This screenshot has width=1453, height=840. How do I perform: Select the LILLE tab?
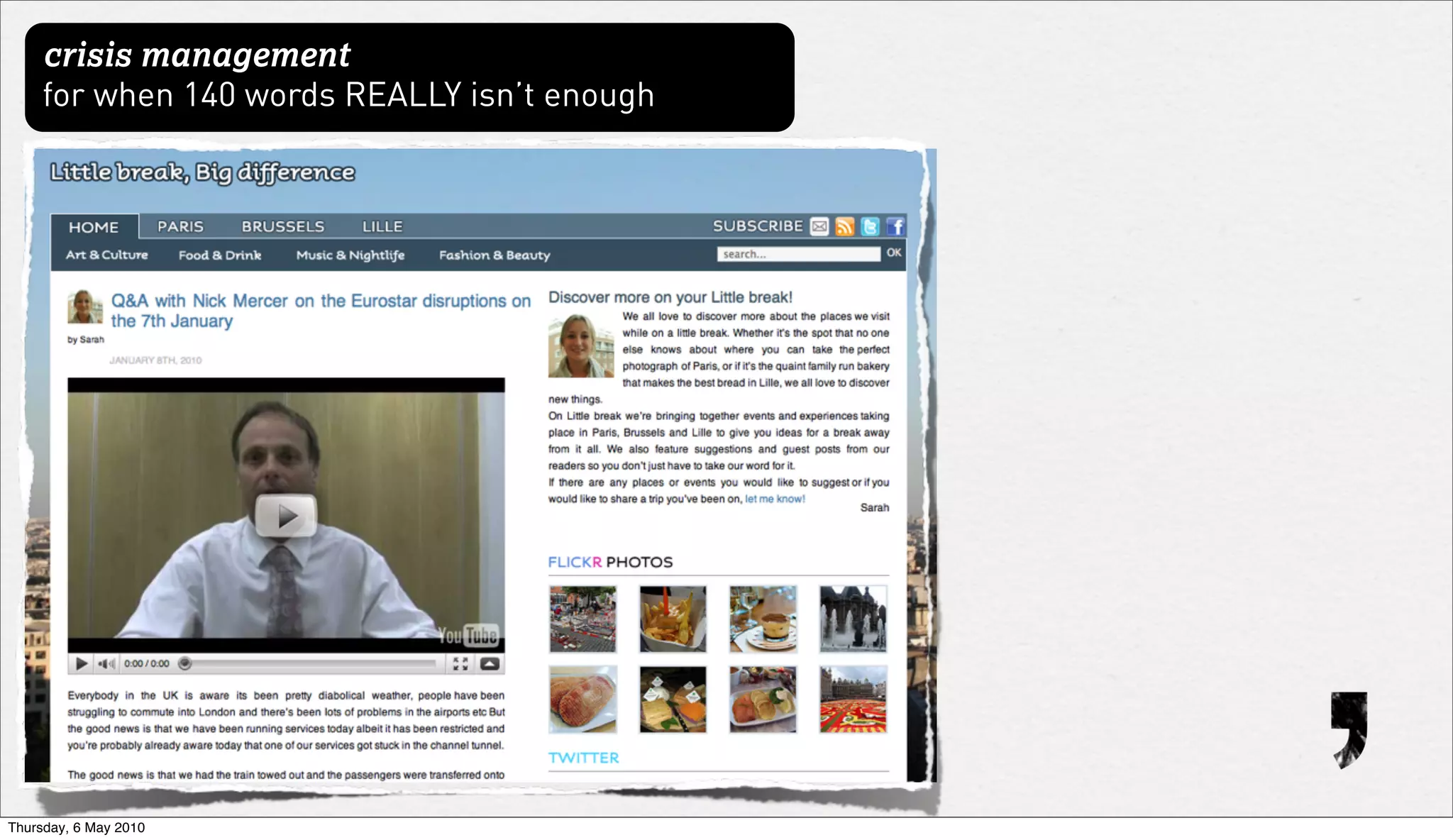[x=382, y=227]
